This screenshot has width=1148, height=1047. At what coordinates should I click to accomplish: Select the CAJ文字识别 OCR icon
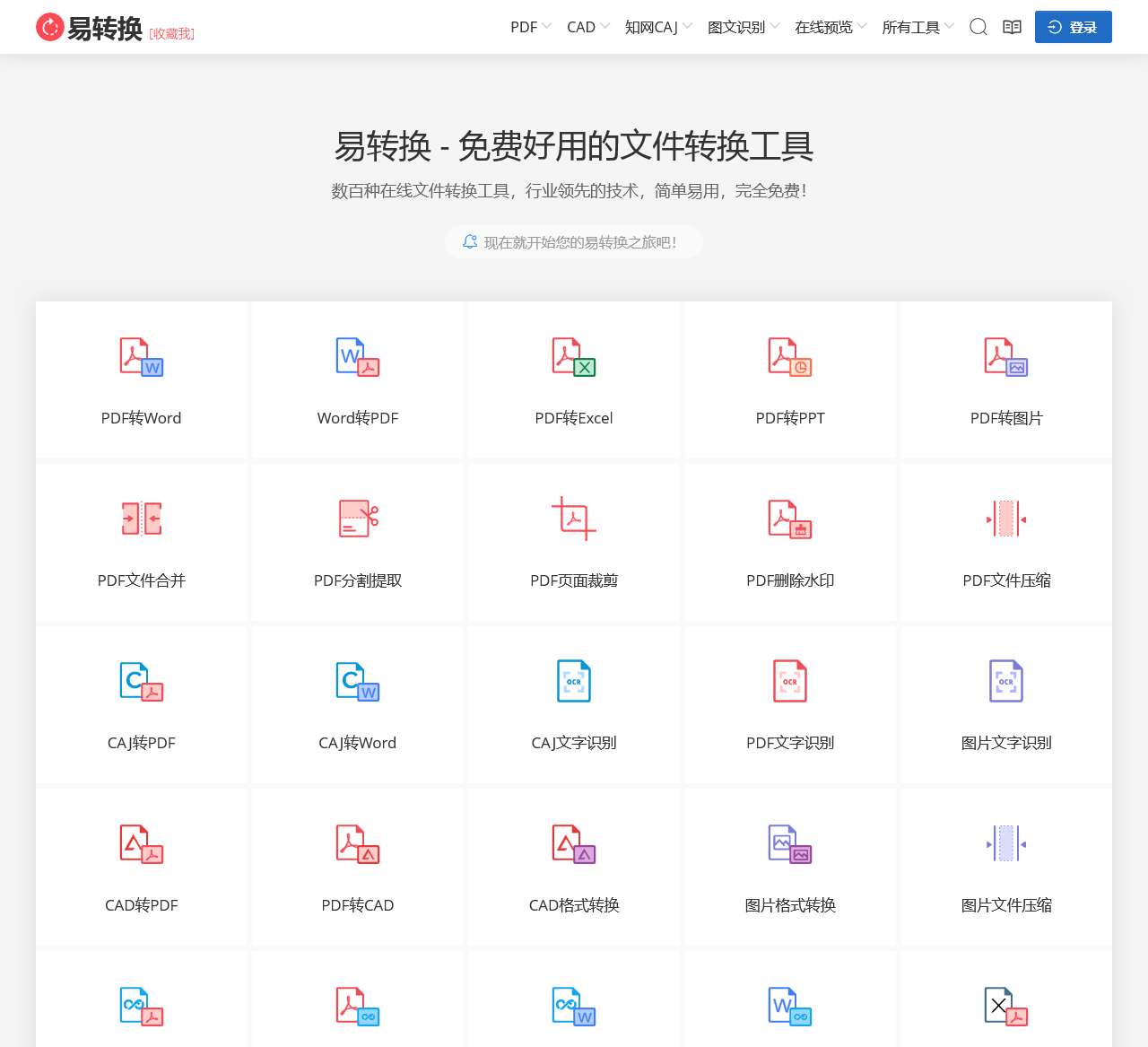574,681
